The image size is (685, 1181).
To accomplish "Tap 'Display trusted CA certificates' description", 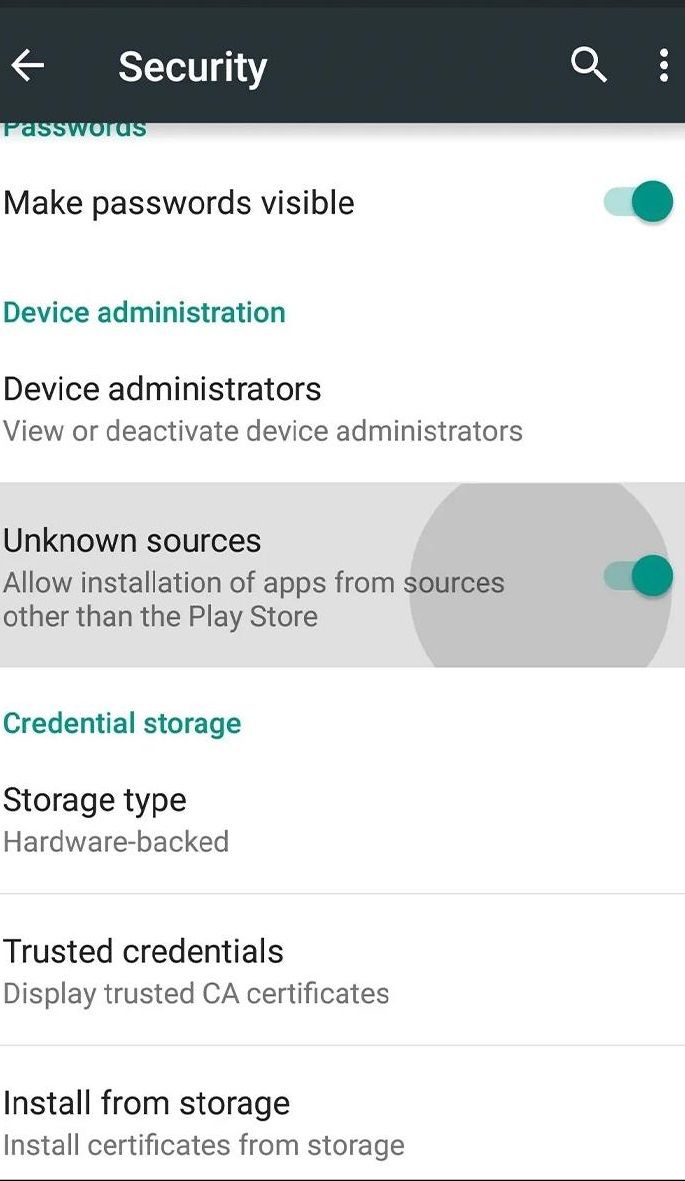I will tap(196, 994).
